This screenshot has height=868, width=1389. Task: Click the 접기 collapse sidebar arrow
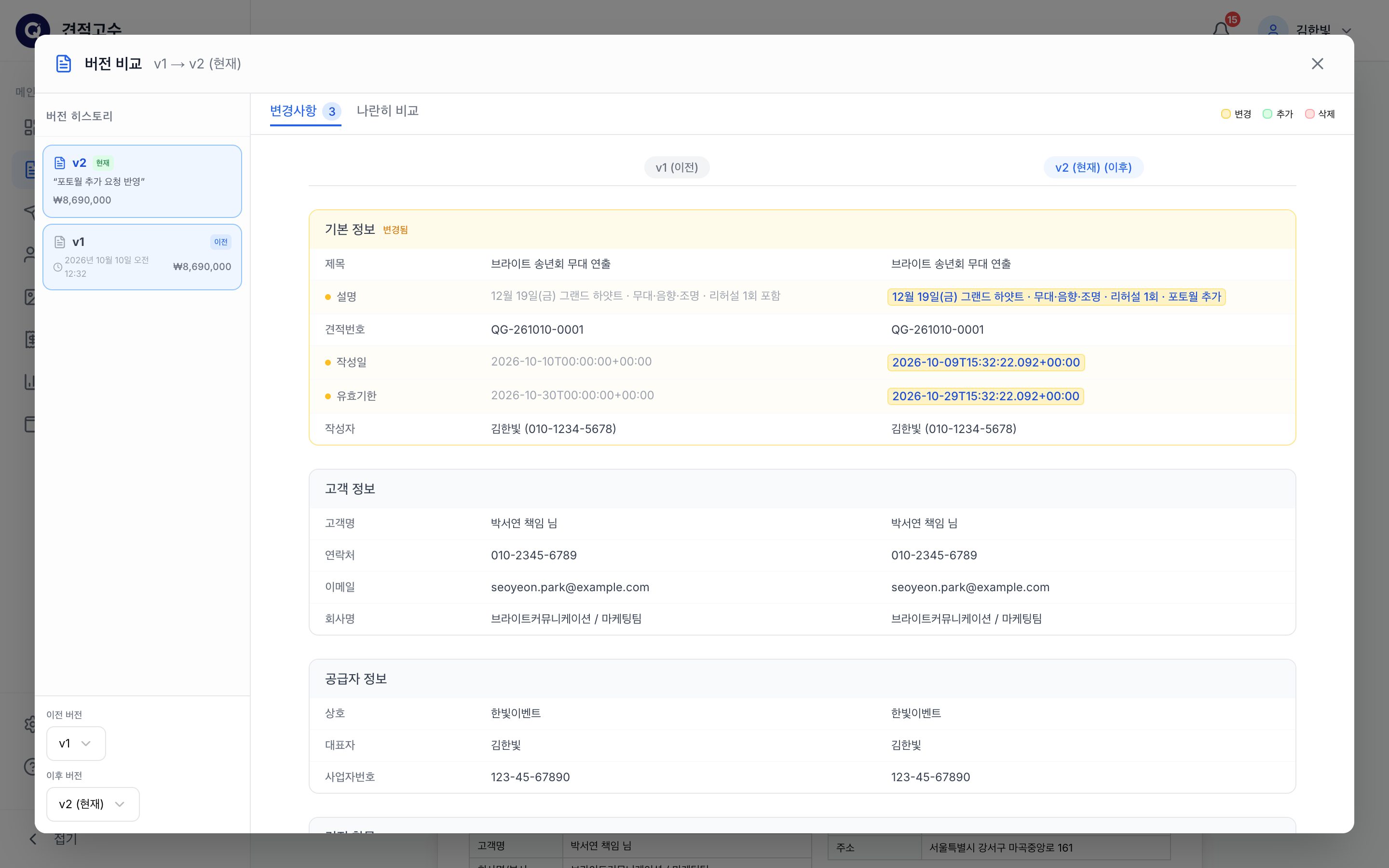[x=33, y=839]
